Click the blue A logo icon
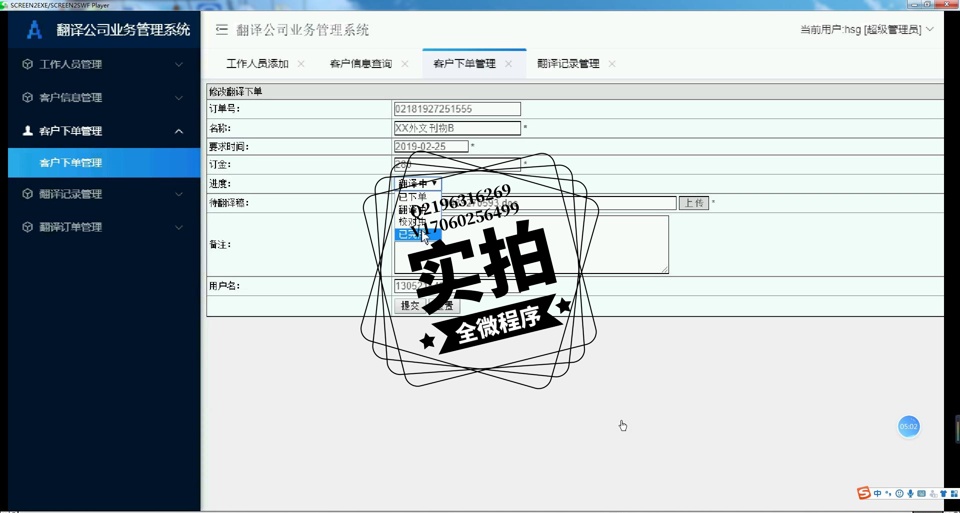The height and width of the screenshot is (513, 960). click(35, 29)
